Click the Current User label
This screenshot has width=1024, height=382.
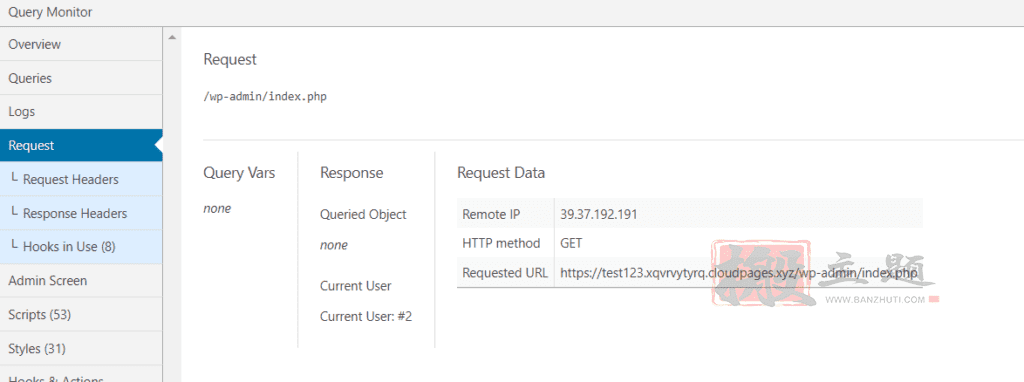pos(355,286)
